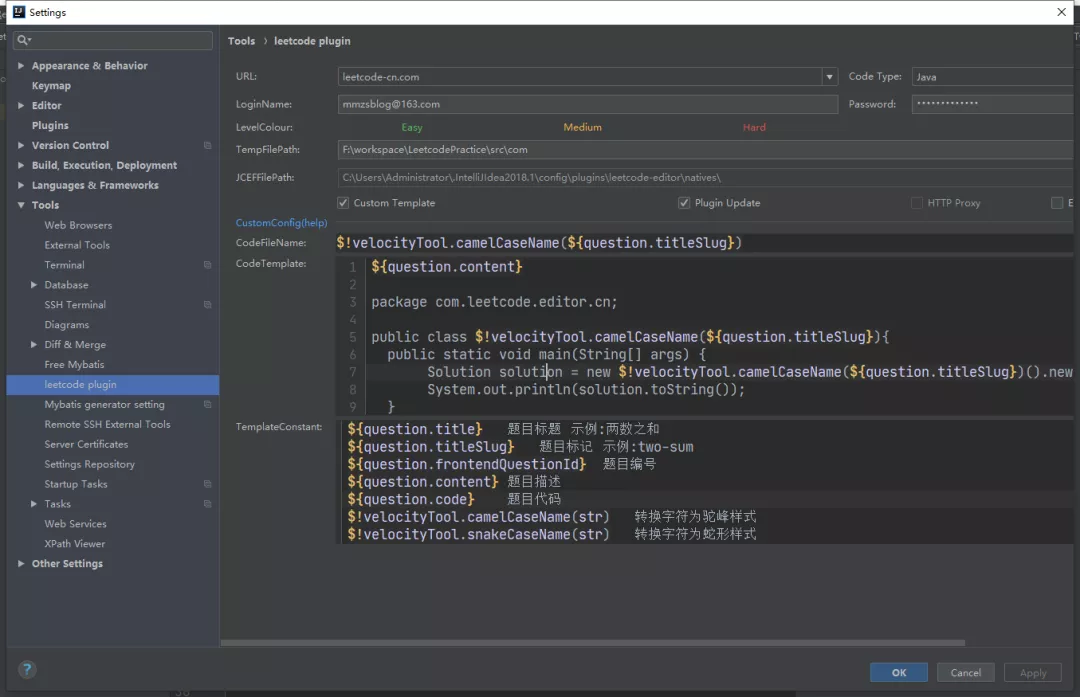Screen dimensions: 1080x697
Task: Click the indicator icon beside Version Control
Action: [x=208, y=145]
